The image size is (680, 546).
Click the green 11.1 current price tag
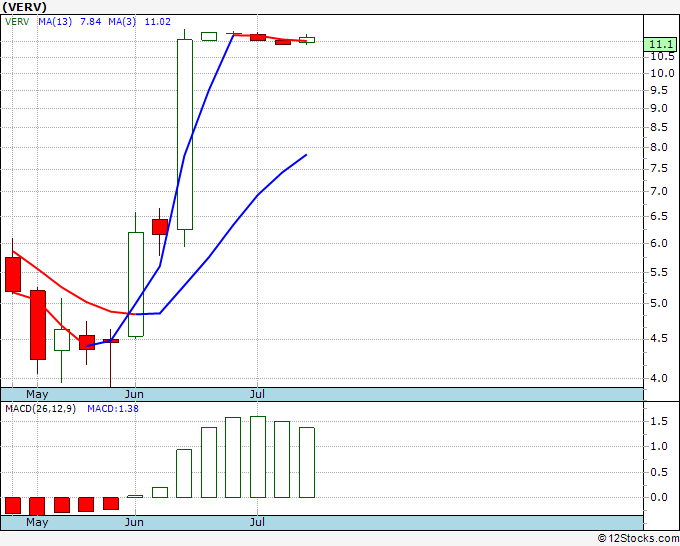click(660, 44)
